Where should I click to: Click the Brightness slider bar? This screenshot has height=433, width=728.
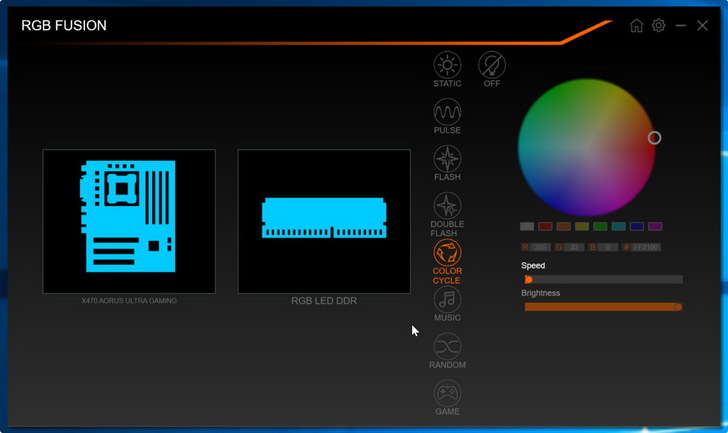(x=603, y=307)
